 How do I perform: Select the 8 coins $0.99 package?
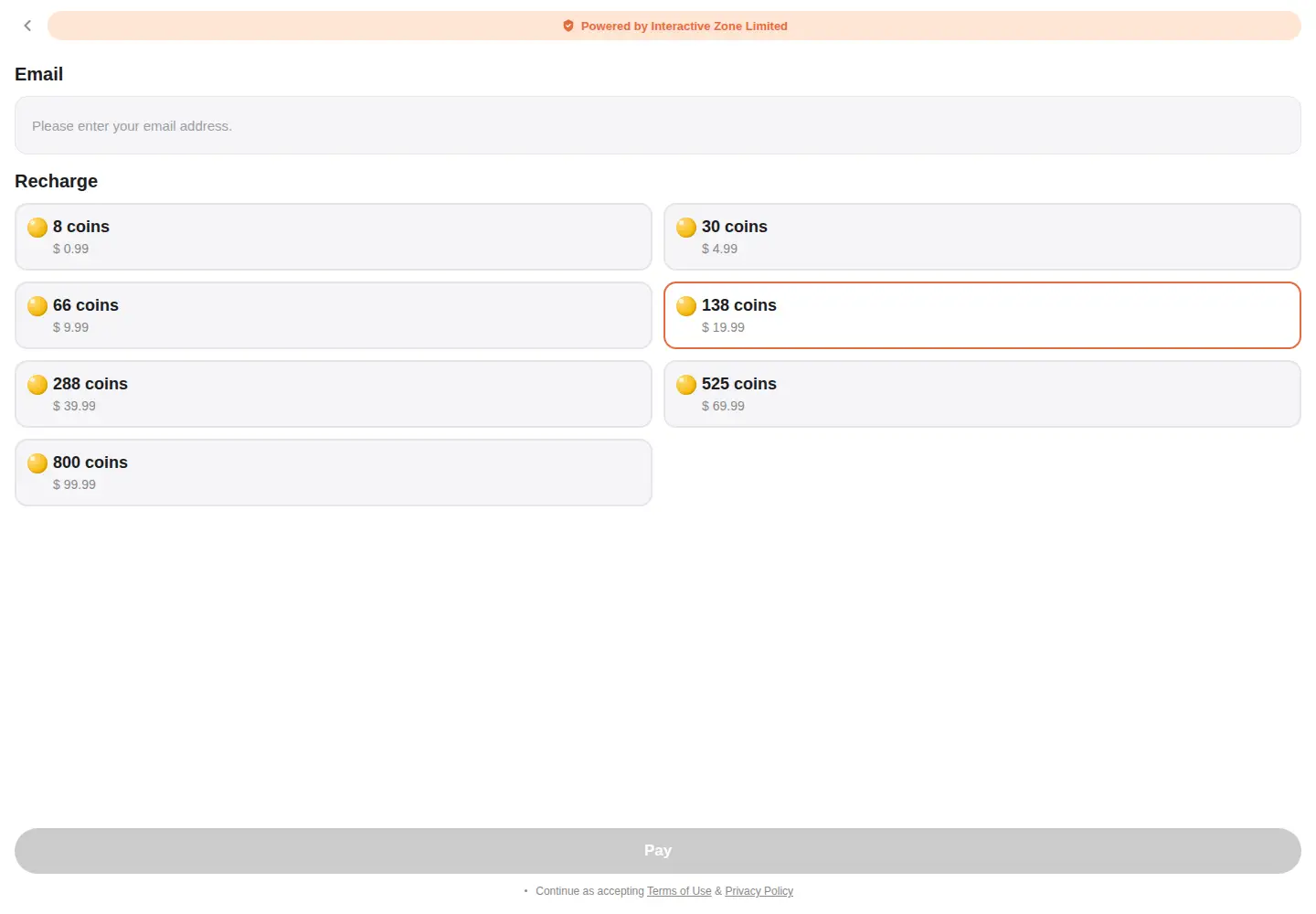tap(334, 237)
